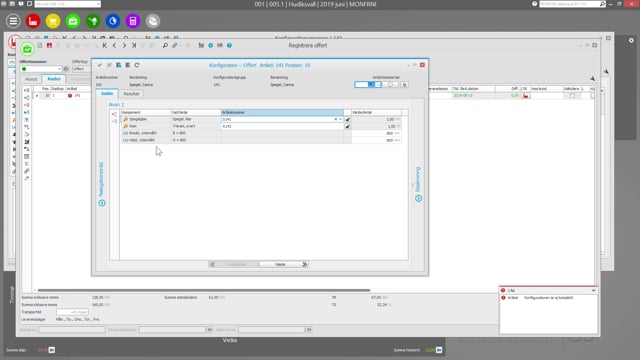
Task: Expand row 1 arrow in the offert rows grid
Action: pyautogui.click(x=37, y=96)
